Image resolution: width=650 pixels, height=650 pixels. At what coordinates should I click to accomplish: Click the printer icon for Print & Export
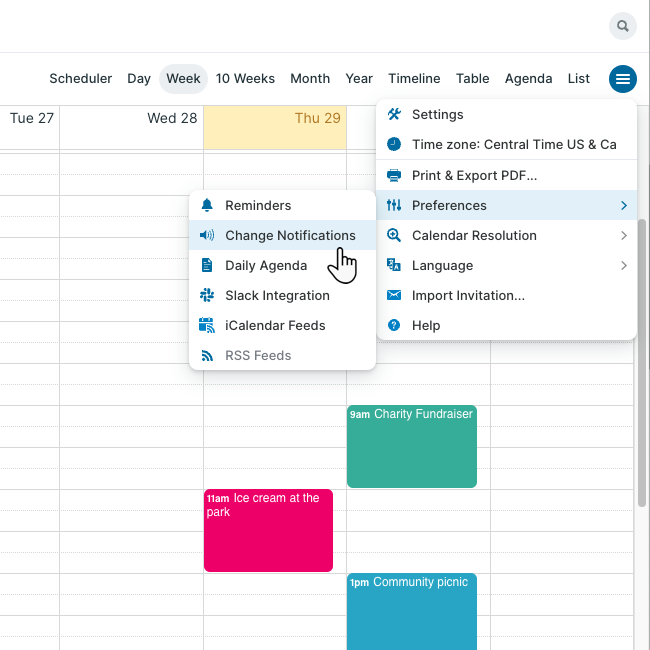pyautogui.click(x=394, y=175)
